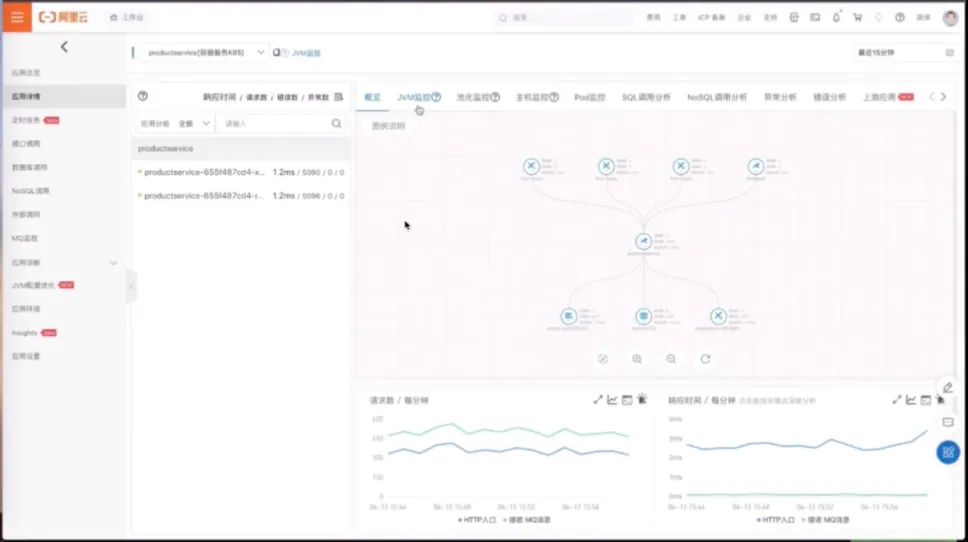Select the productservice group row
This screenshot has width=968, height=542.
tap(241, 149)
